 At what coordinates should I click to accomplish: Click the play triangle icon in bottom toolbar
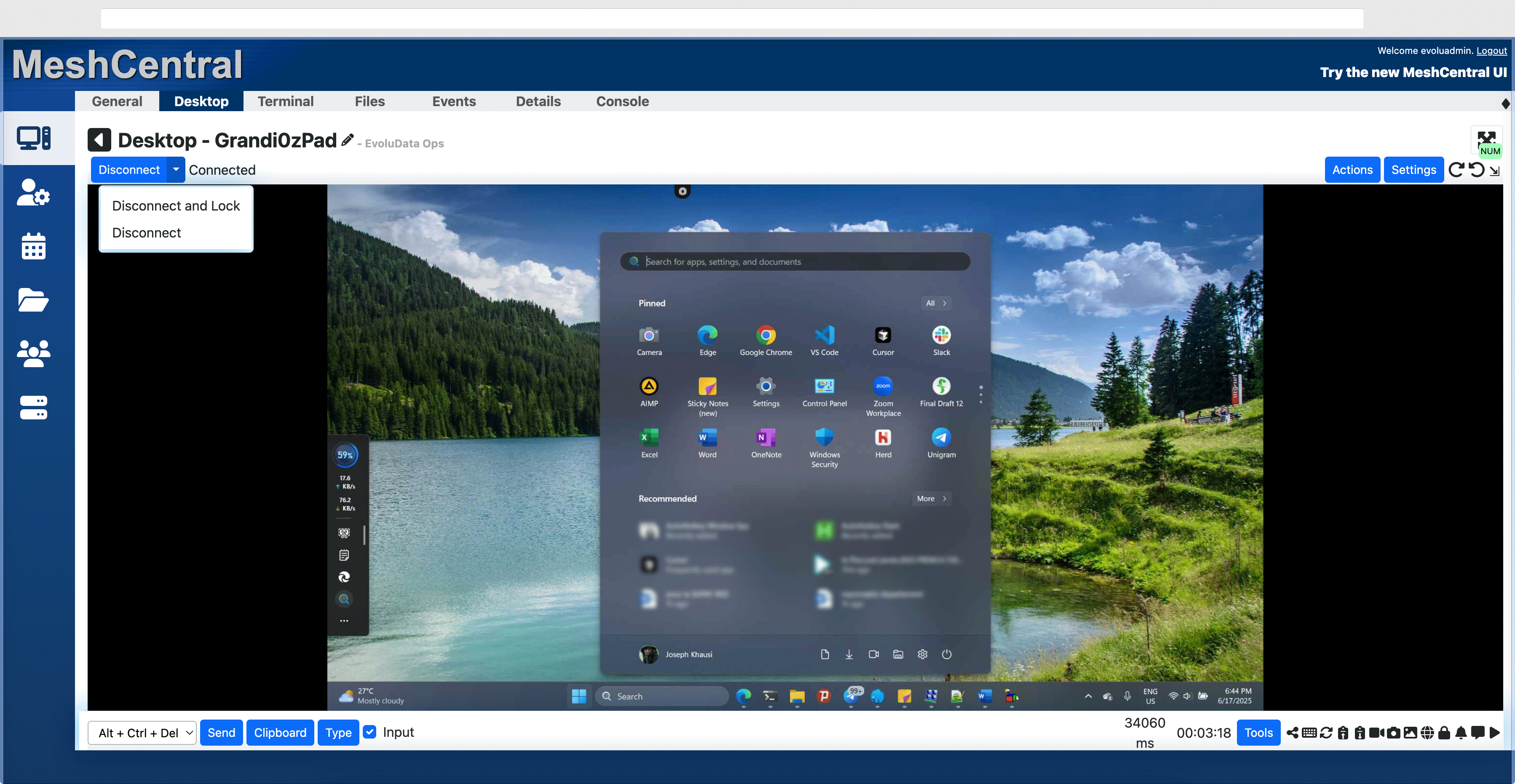tap(1494, 733)
